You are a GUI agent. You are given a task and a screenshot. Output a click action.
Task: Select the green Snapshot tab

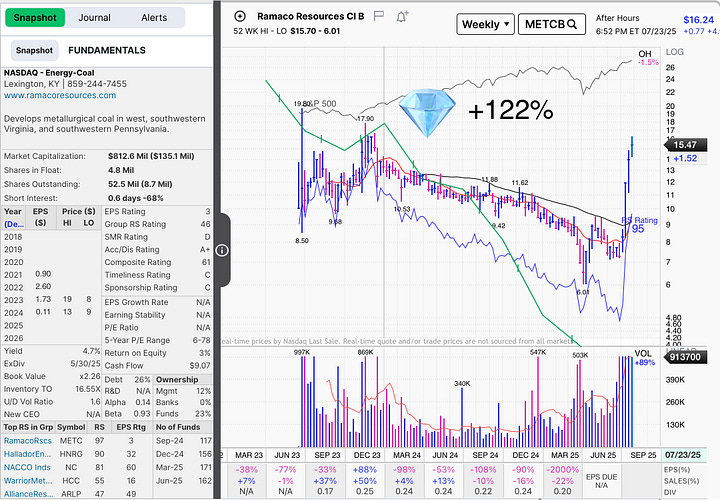(x=35, y=18)
